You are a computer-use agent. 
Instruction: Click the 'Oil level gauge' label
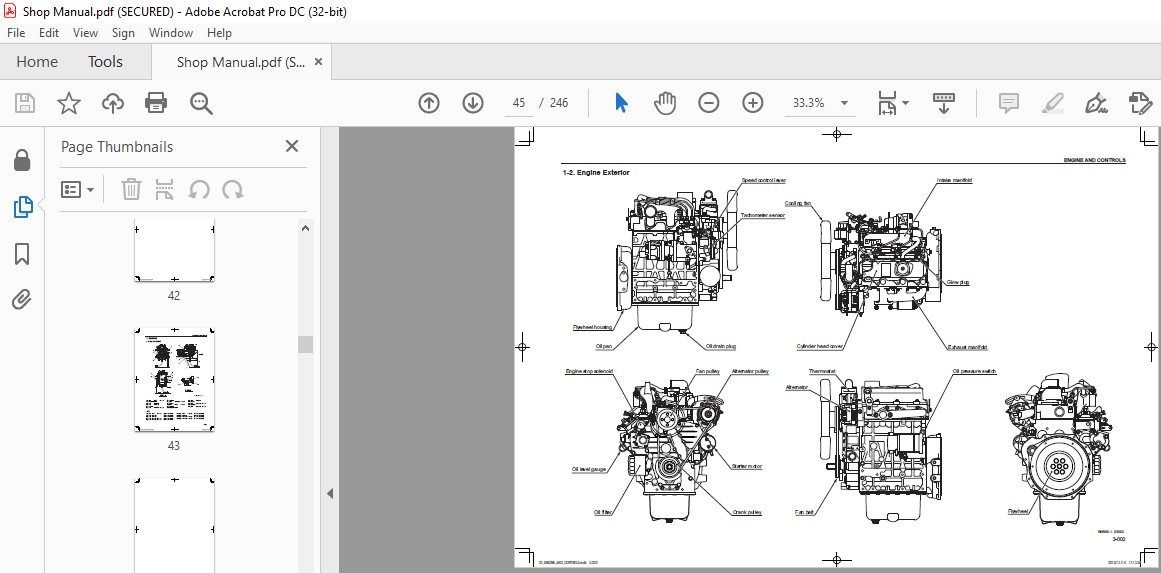(589, 469)
